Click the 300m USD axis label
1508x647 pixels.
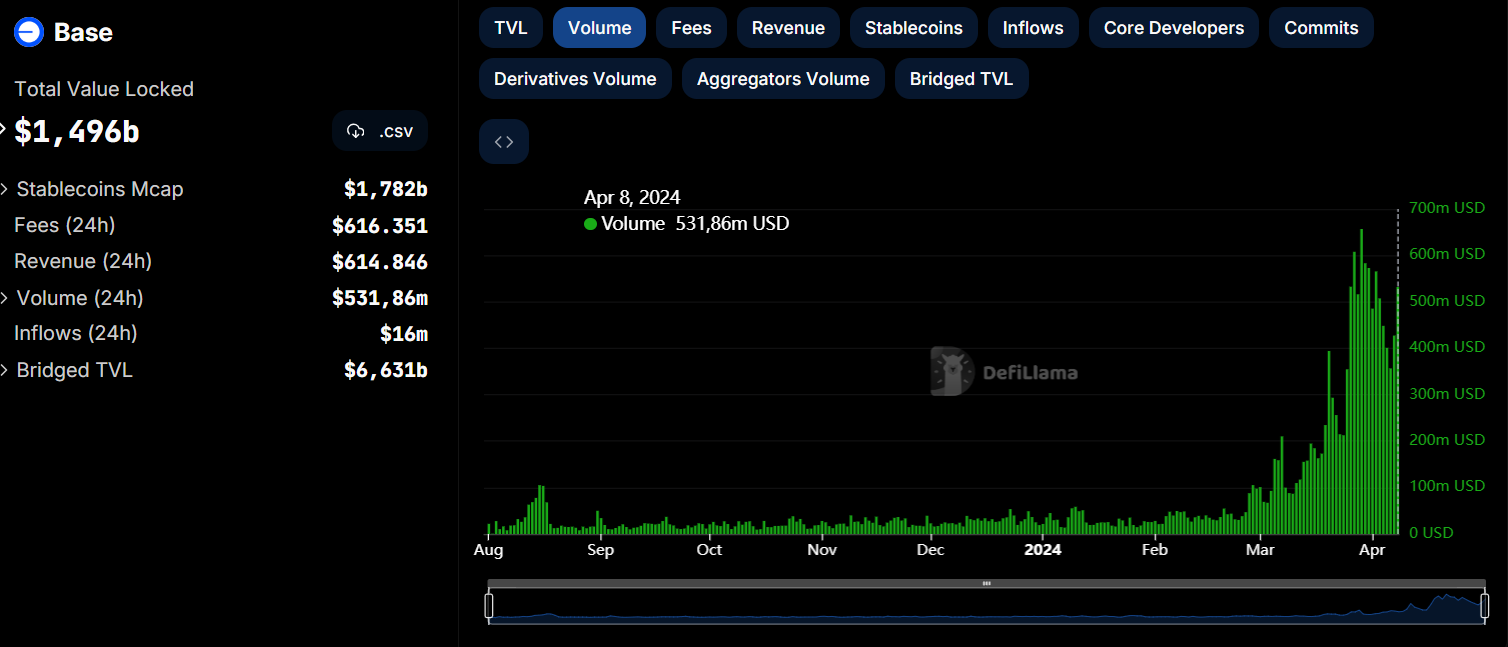[1447, 393]
